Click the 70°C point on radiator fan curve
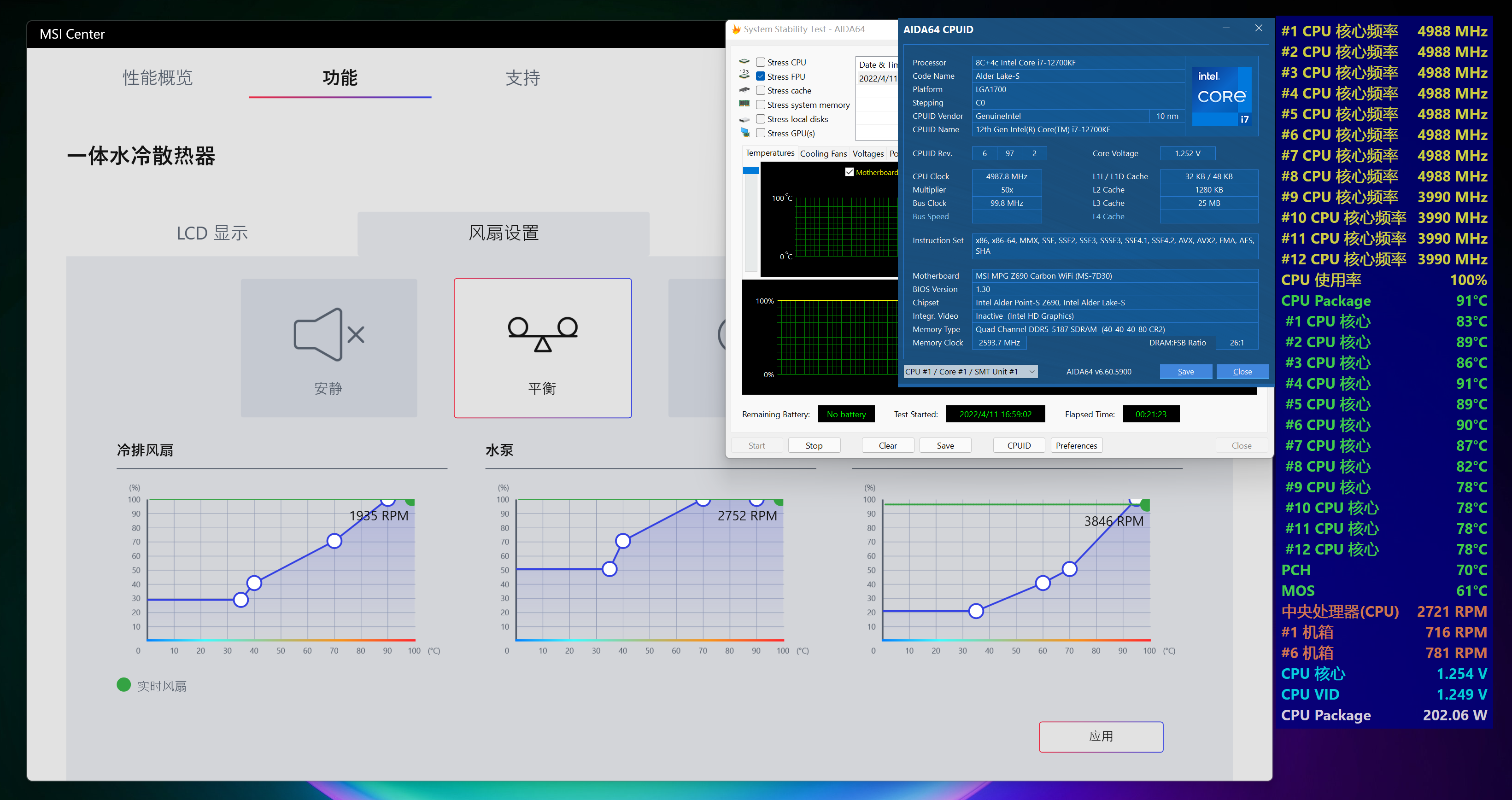Viewport: 1512px width, 800px height. (x=334, y=541)
